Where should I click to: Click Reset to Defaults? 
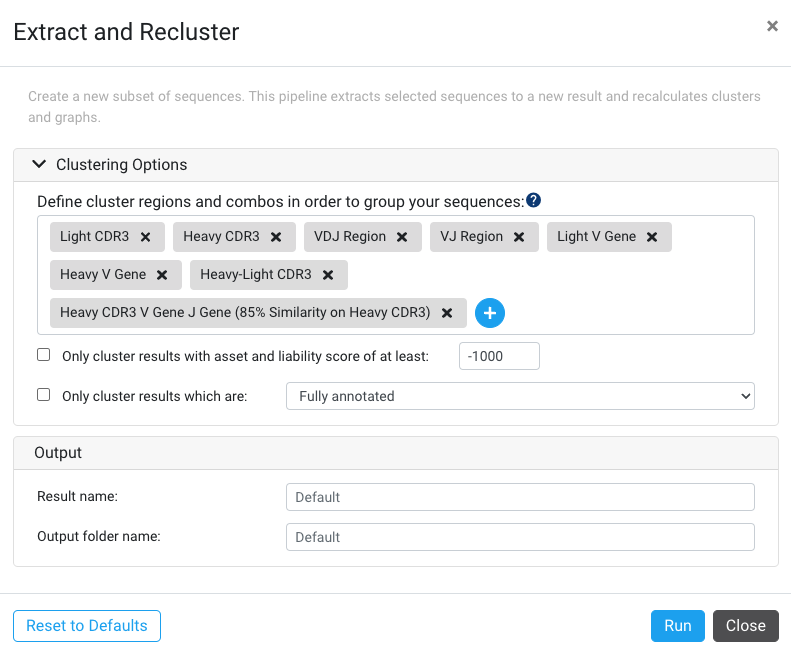click(x=87, y=626)
